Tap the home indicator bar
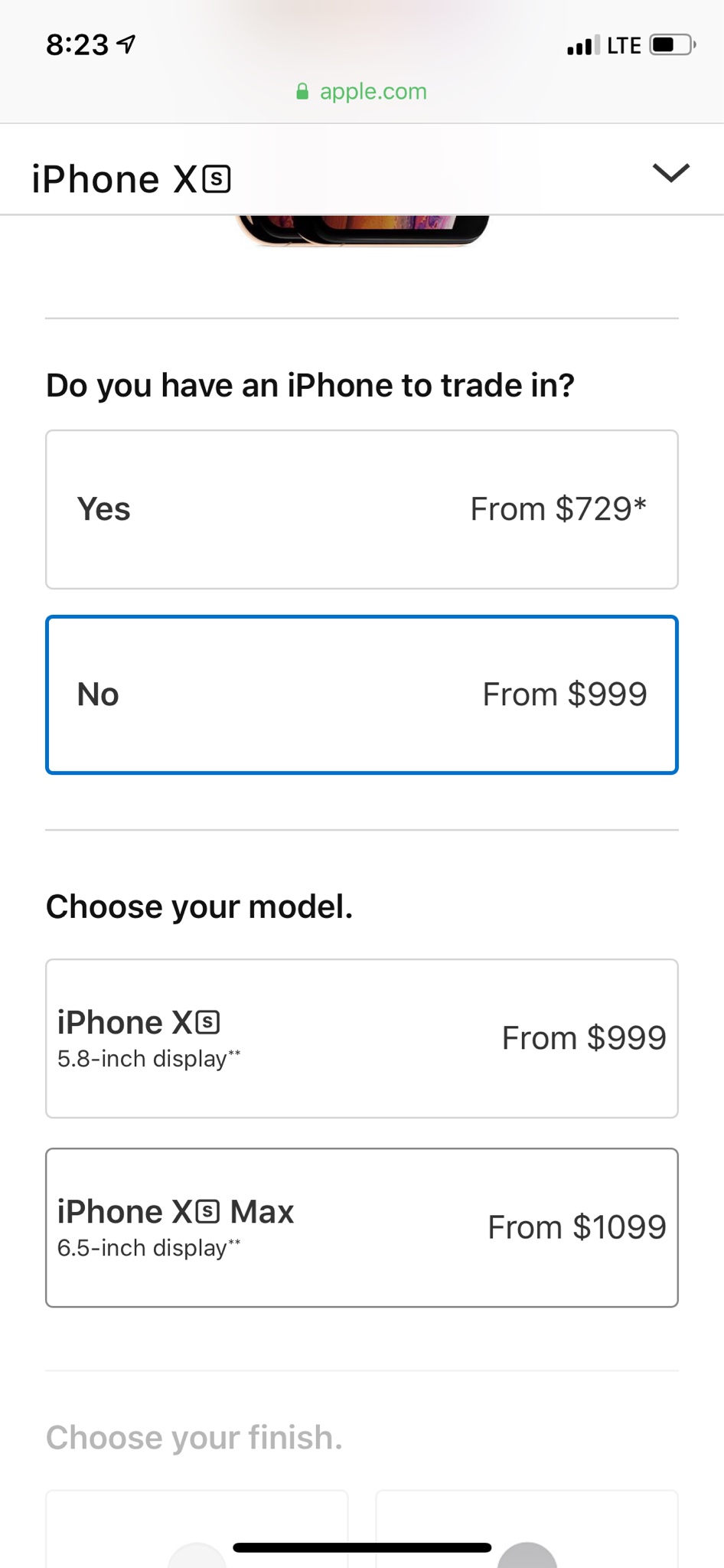This screenshot has height=1568, width=724. click(362, 1547)
